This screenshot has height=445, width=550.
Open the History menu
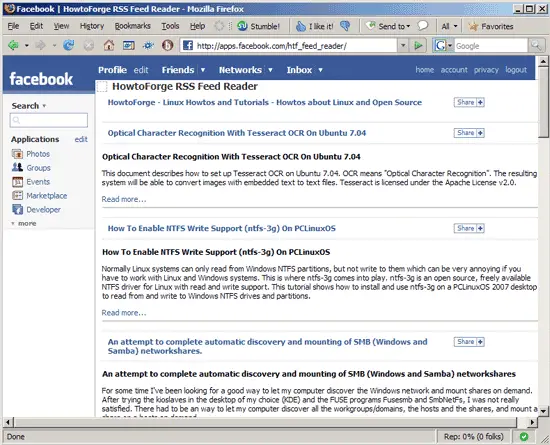(92, 26)
